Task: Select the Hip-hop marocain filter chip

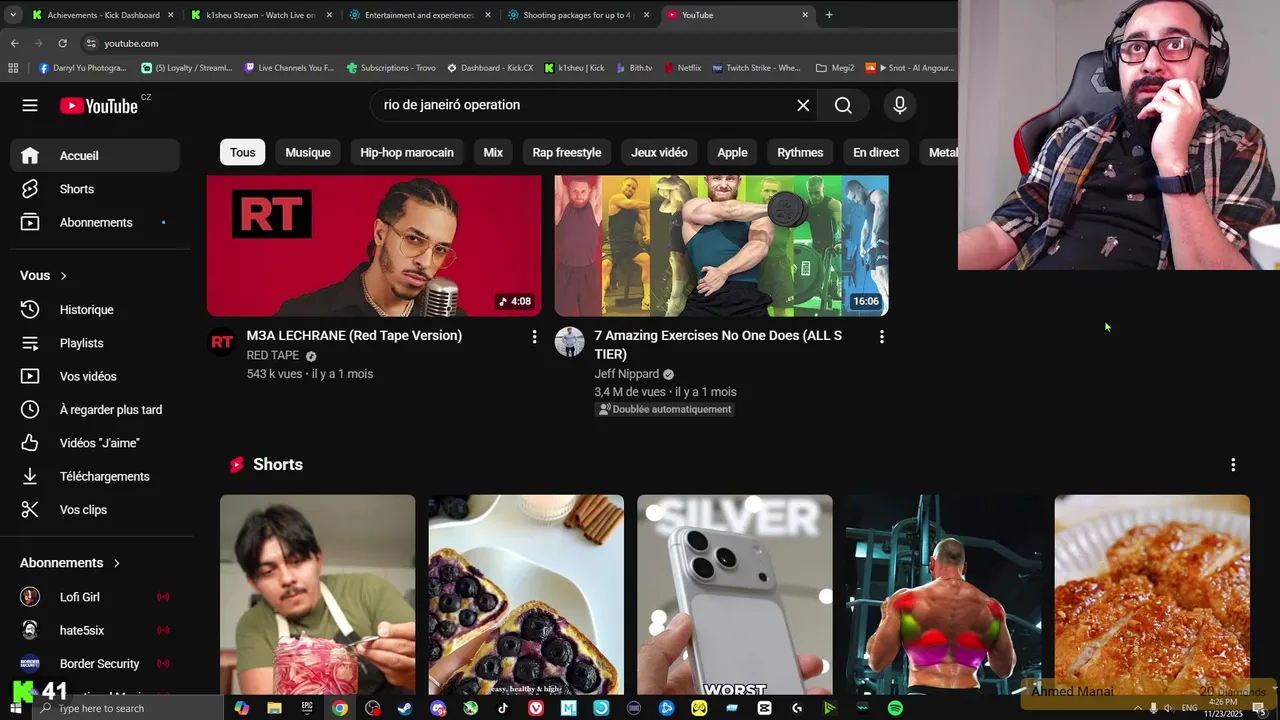Action: [x=407, y=152]
